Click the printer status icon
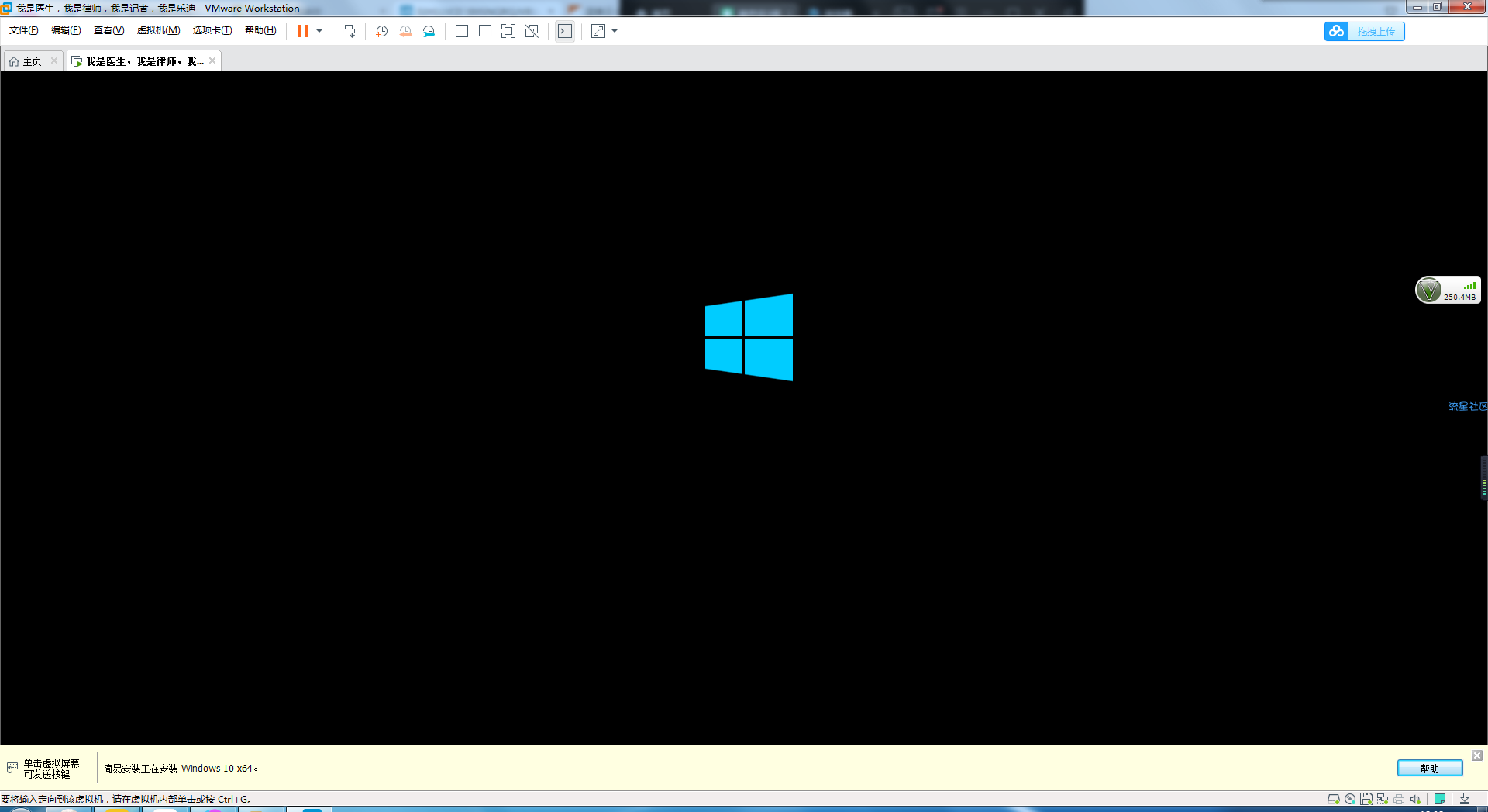 pyautogui.click(x=1399, y=799)
